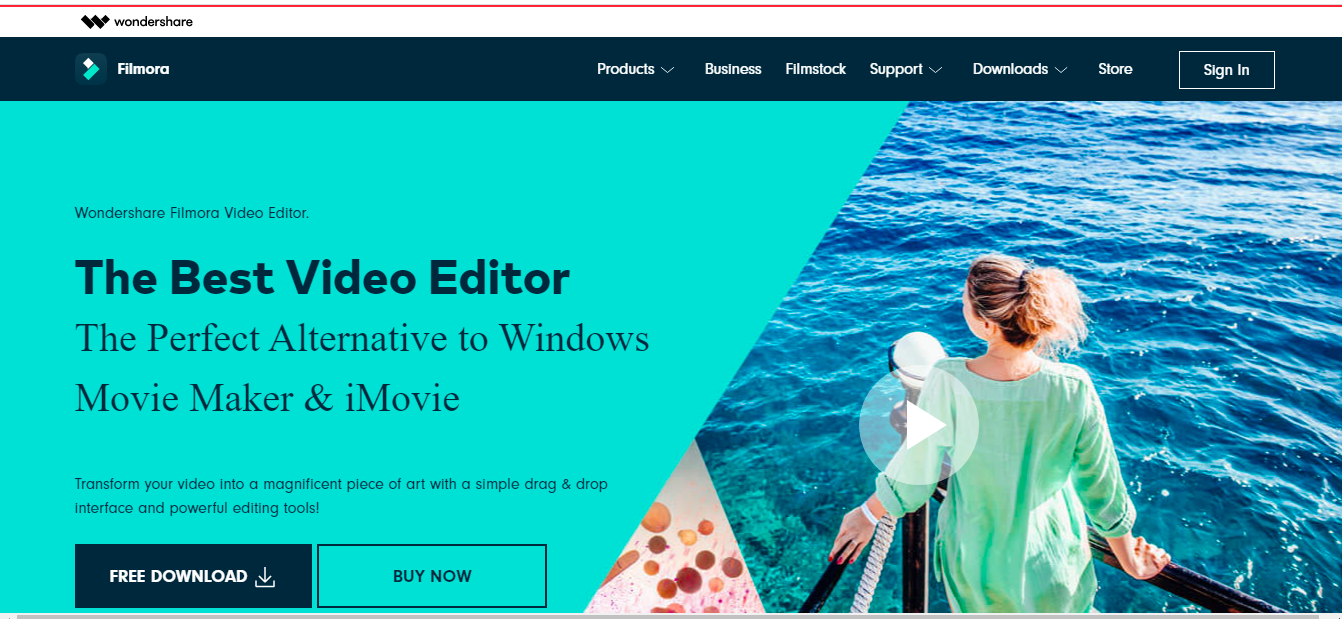Viewport: 1342px width, 619px height.
Task: Click the download arrow icon on Free Download
Action: click(x=264, y=575)
